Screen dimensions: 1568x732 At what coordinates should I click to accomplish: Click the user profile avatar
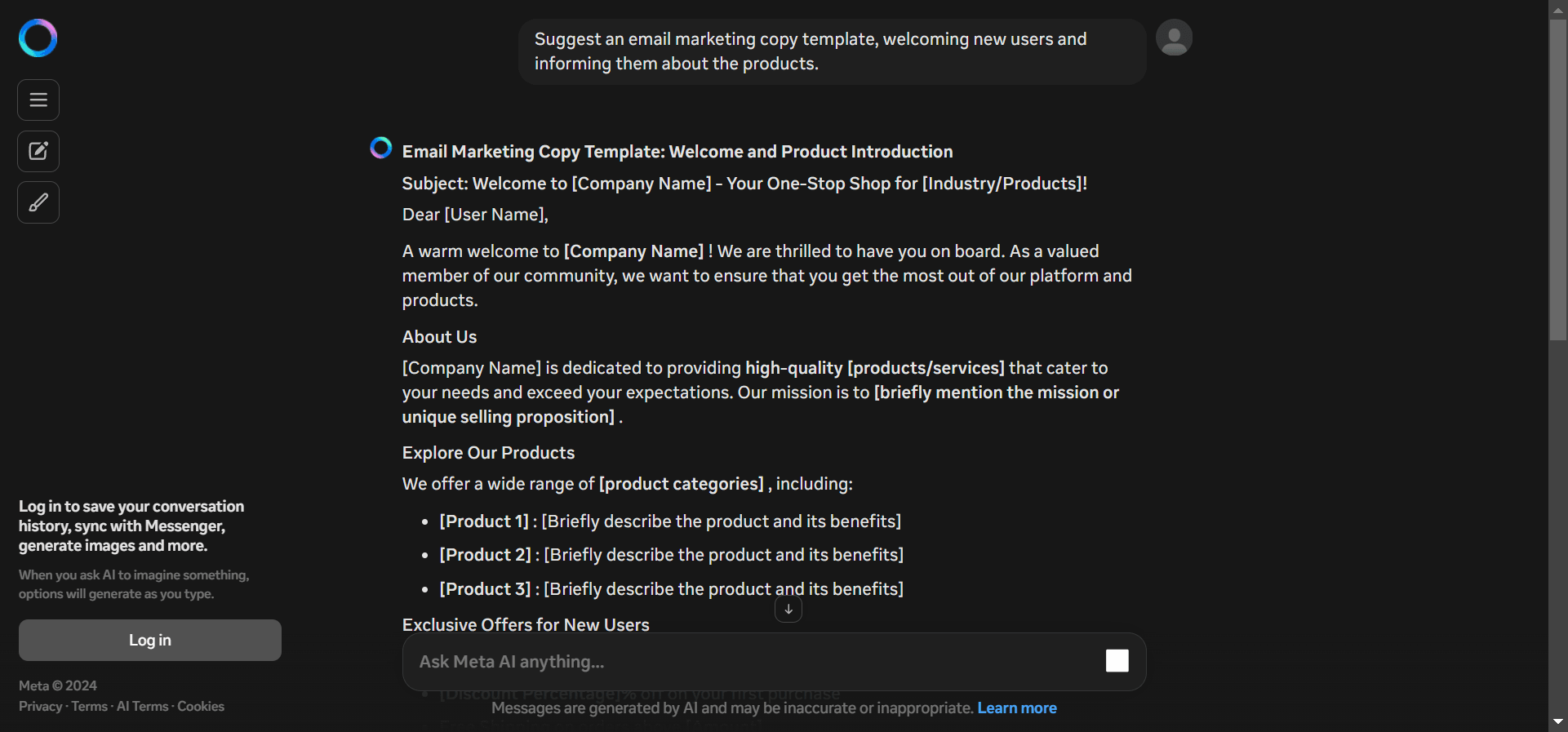pyautogui.click(x=1174, y=38)
